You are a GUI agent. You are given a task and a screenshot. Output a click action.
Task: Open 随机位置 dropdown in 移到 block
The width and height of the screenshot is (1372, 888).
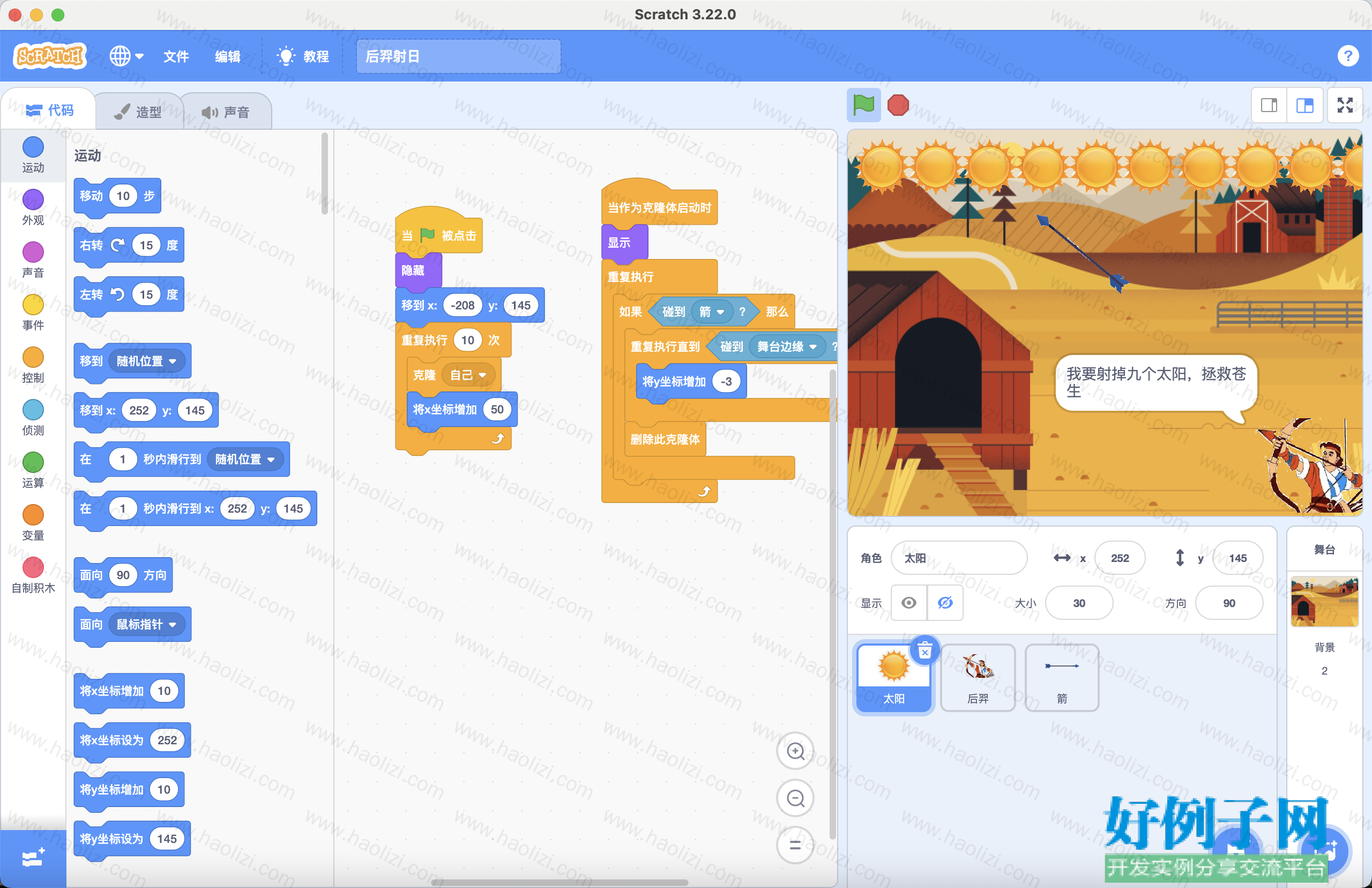[x=146, y=361]
